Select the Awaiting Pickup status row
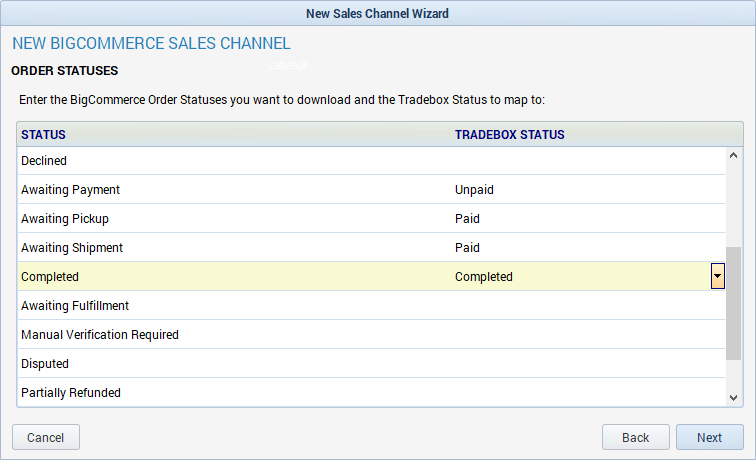The image size is (756, 460). tap(371, 218)
